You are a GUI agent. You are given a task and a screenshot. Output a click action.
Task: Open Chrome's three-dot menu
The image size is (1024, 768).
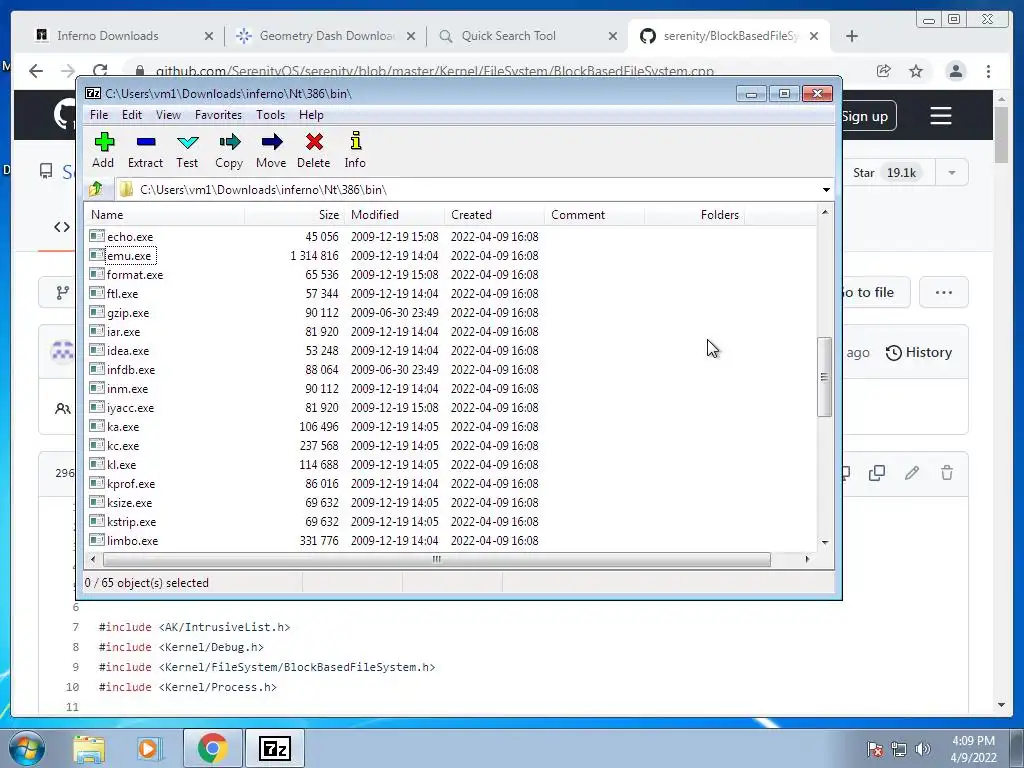pyautogui.click(x=989, y=71)
